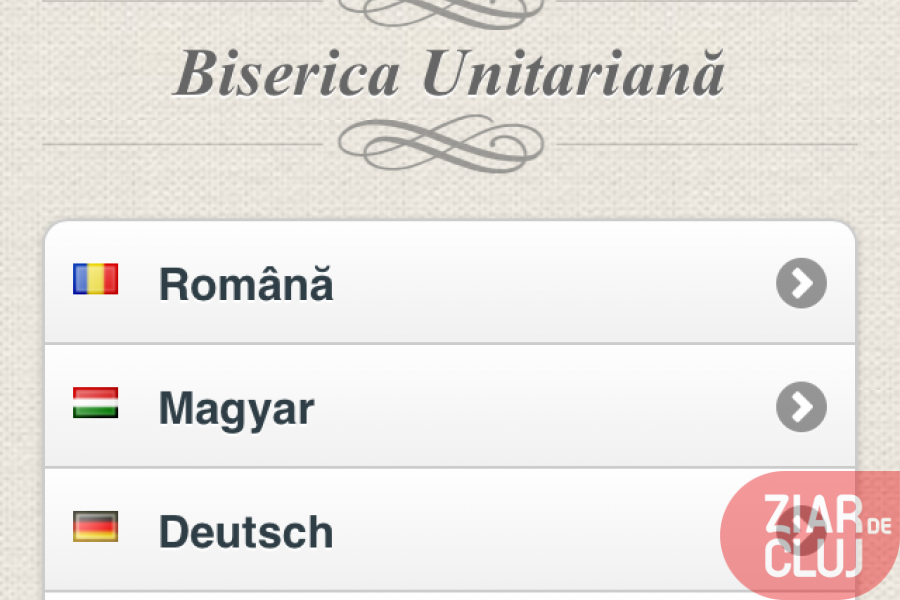Click the divider line right of the lower ornament
This screenshot has height=600, width=900.
(x=705, y=145)
